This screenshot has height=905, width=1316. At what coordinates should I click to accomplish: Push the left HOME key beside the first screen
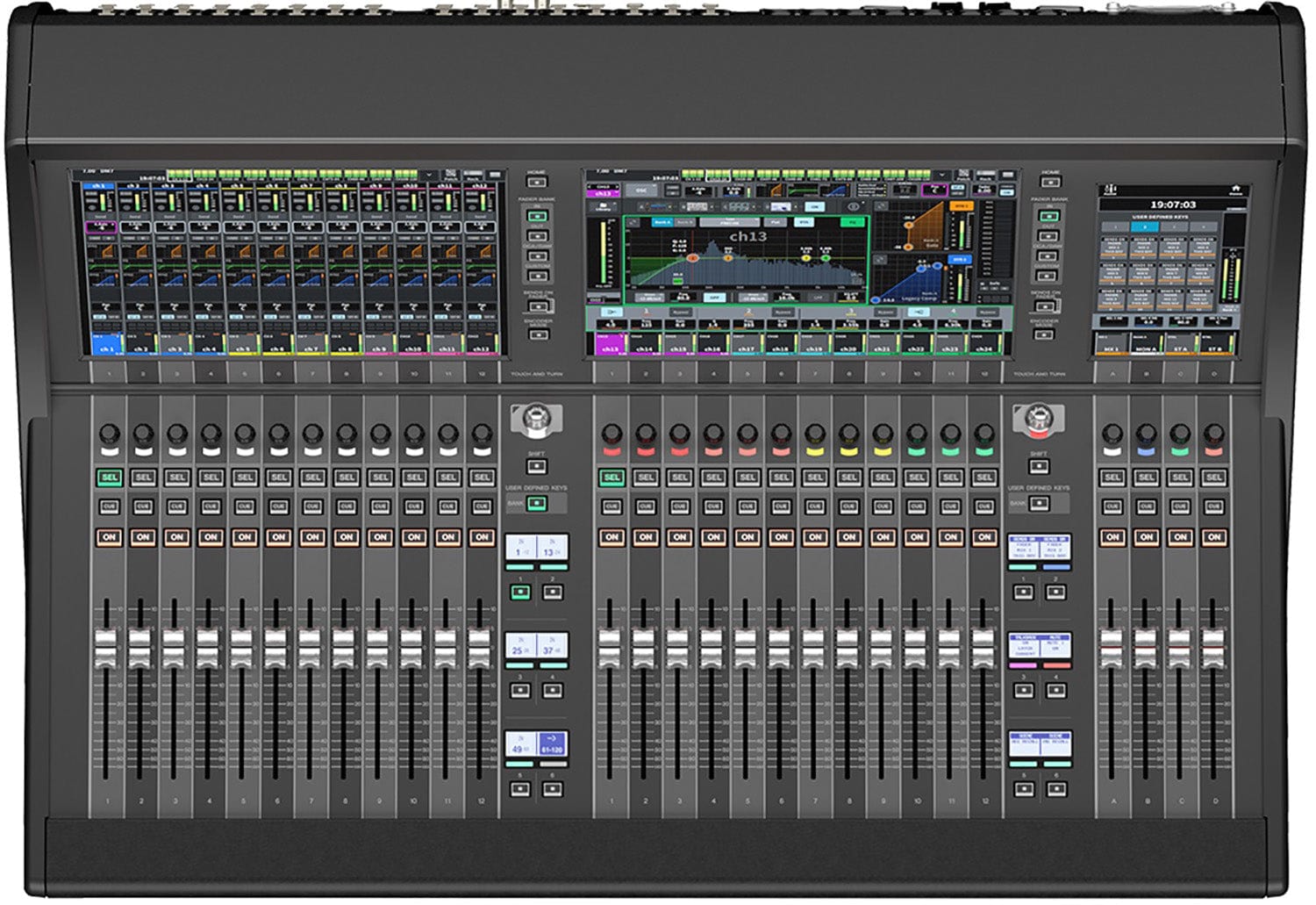click(x=537, y=182)
